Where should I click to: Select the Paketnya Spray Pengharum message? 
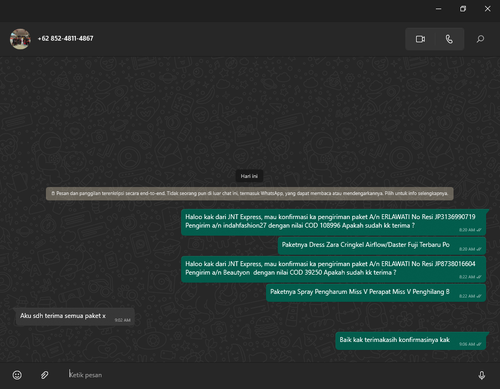pos(376,293)
